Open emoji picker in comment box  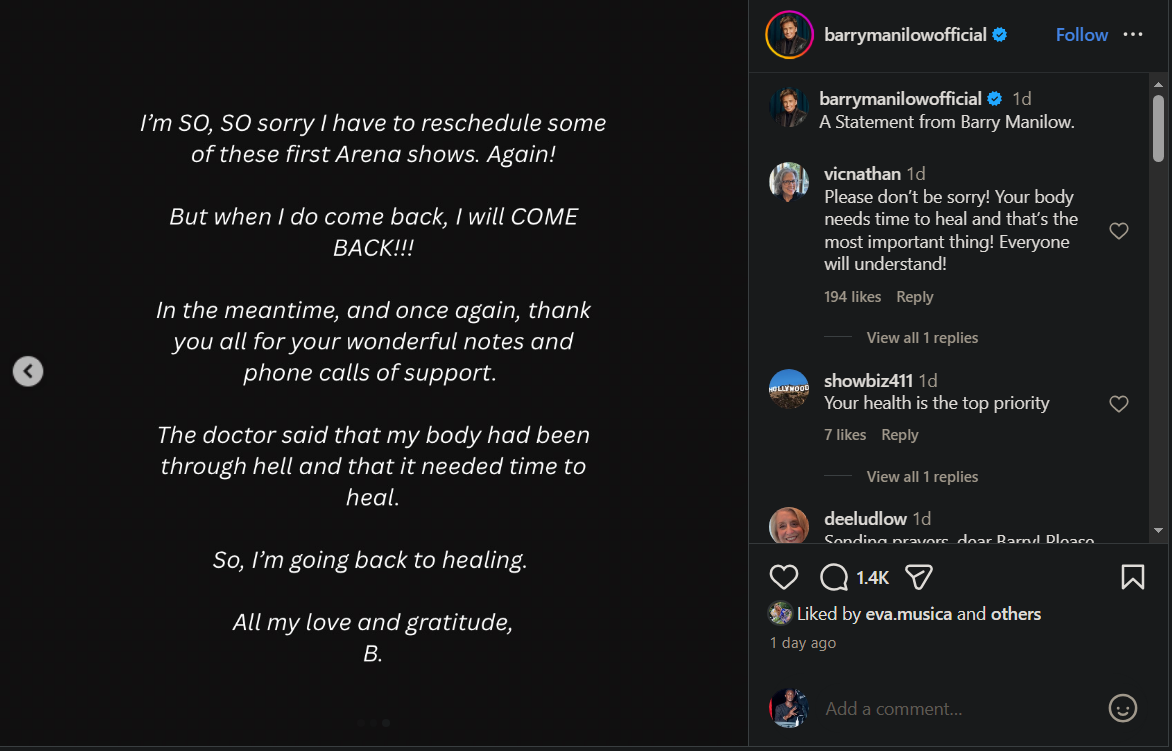pyautogui.click(x=1123, y=708)
